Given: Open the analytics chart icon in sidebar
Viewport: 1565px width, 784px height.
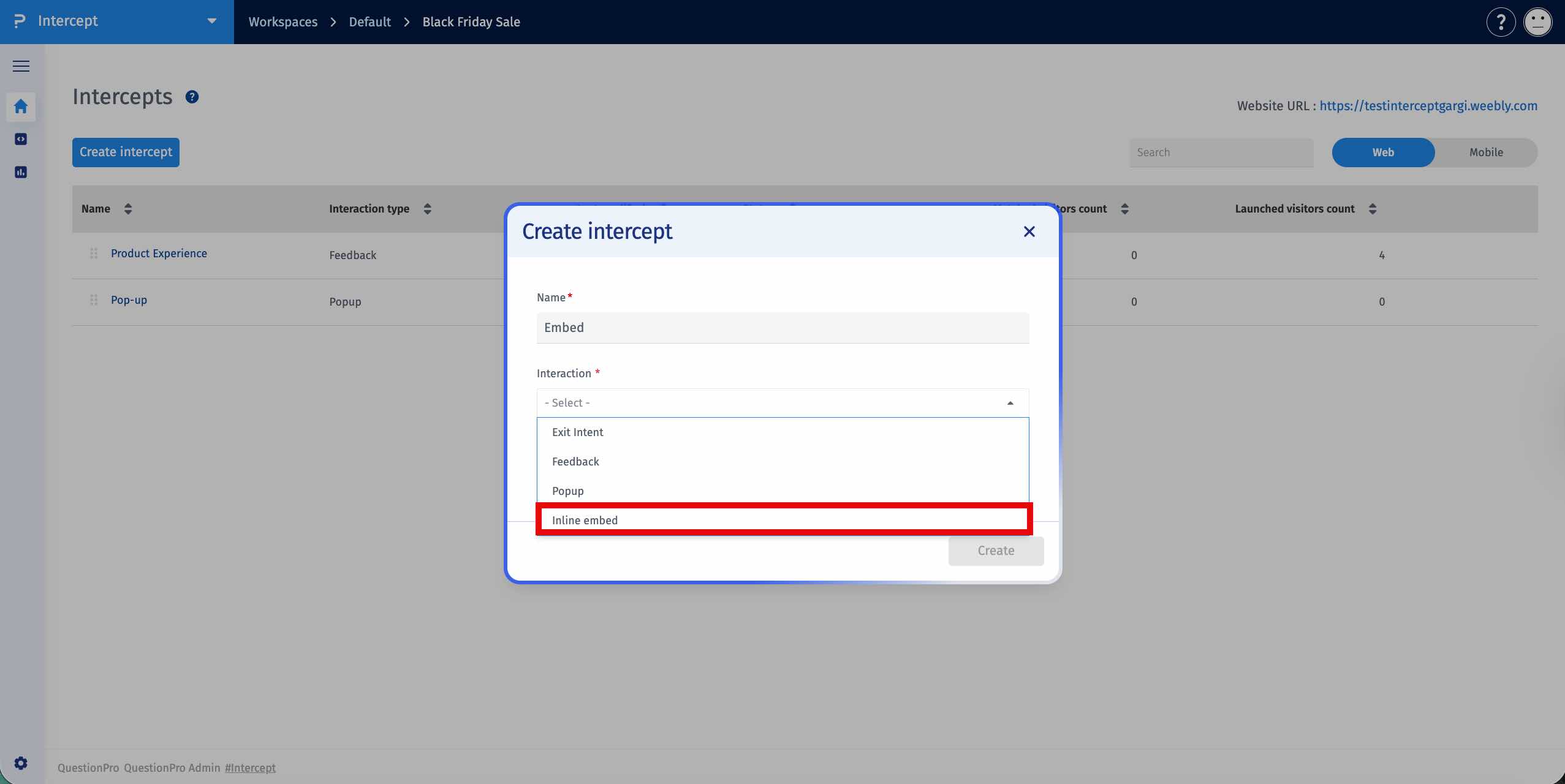Looking at the screenshot, I should [x=21, y=172].
